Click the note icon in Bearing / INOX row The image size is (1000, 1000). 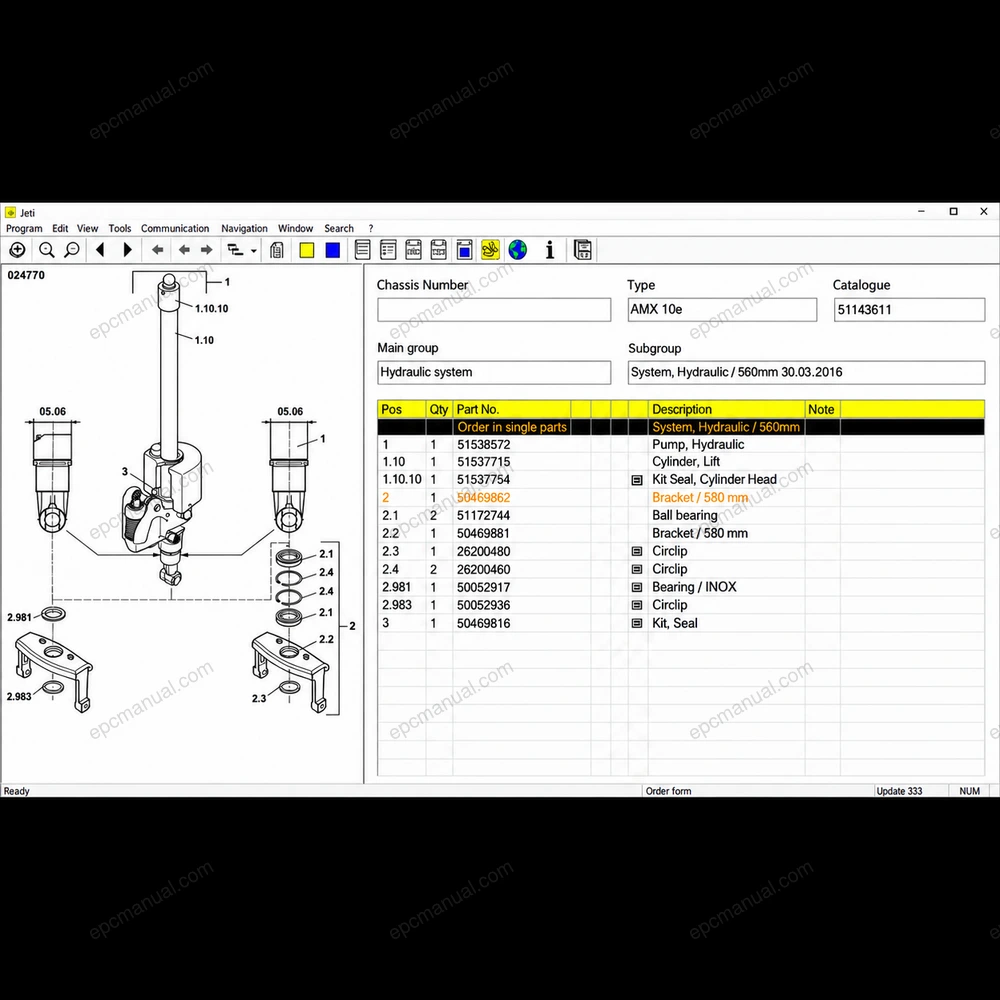(636, 587)
